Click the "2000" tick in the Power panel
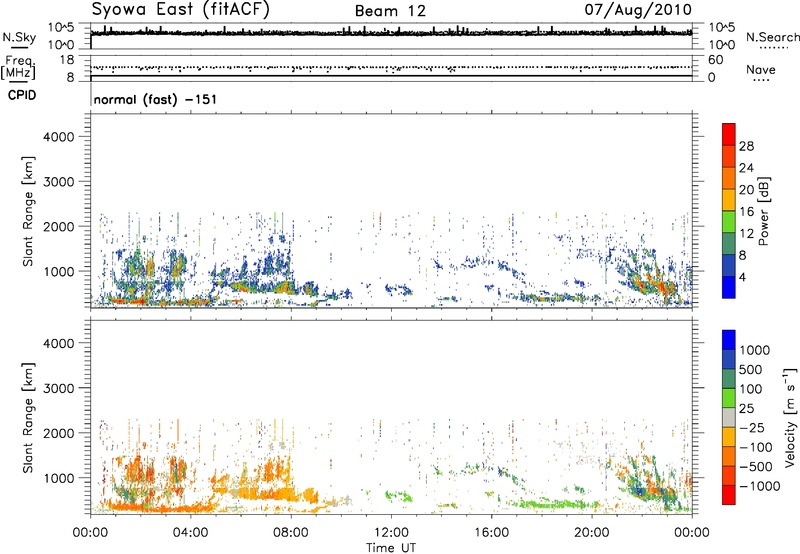This screenshot has height=554, width=800. point(58,226)
